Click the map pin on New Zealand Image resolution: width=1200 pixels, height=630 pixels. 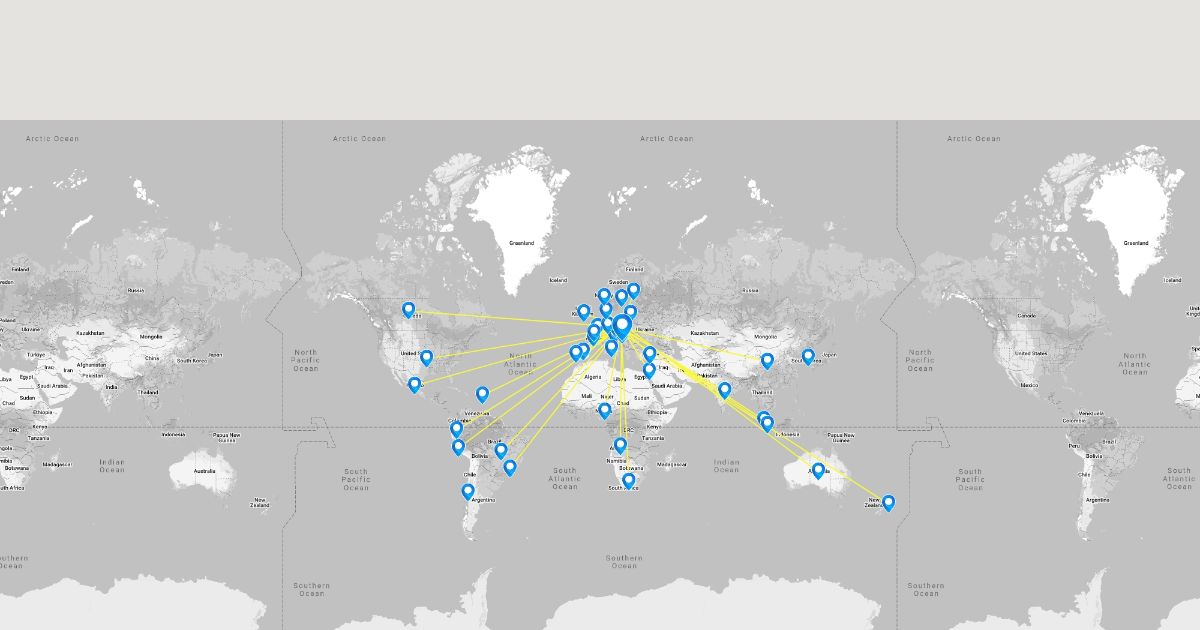click(888, 502)
